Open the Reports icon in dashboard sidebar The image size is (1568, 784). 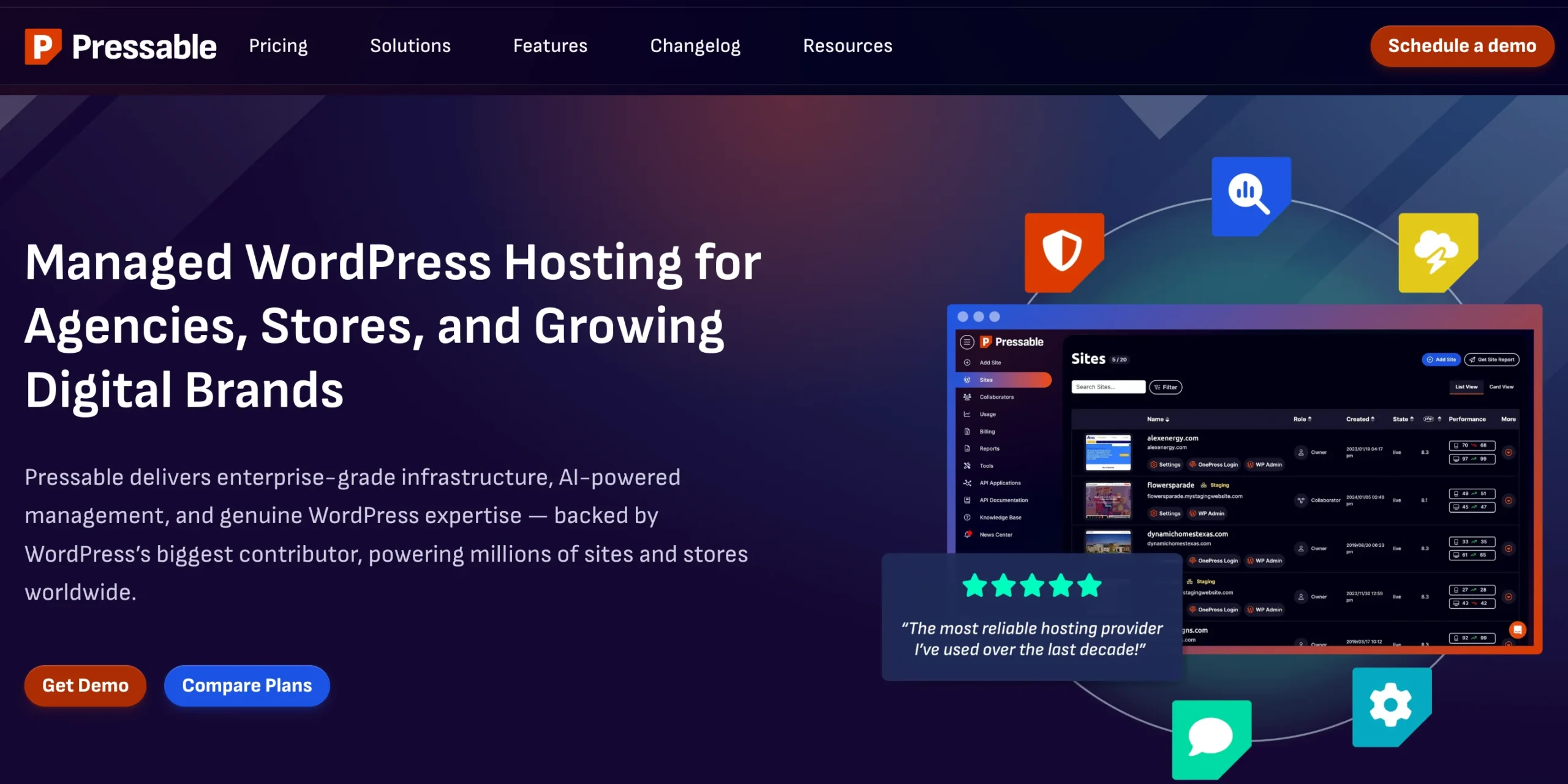pos(967,448)
